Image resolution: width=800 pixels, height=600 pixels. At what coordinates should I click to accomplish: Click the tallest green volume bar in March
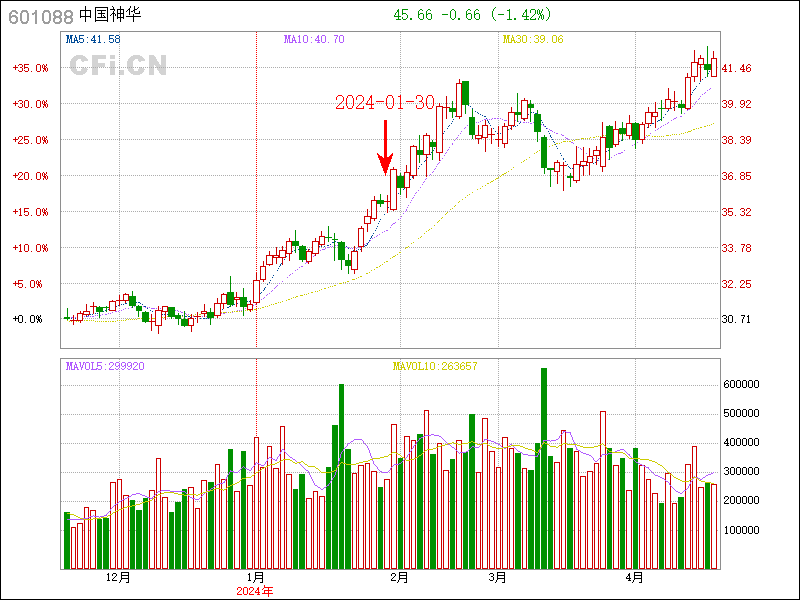(x=544, y=468)
